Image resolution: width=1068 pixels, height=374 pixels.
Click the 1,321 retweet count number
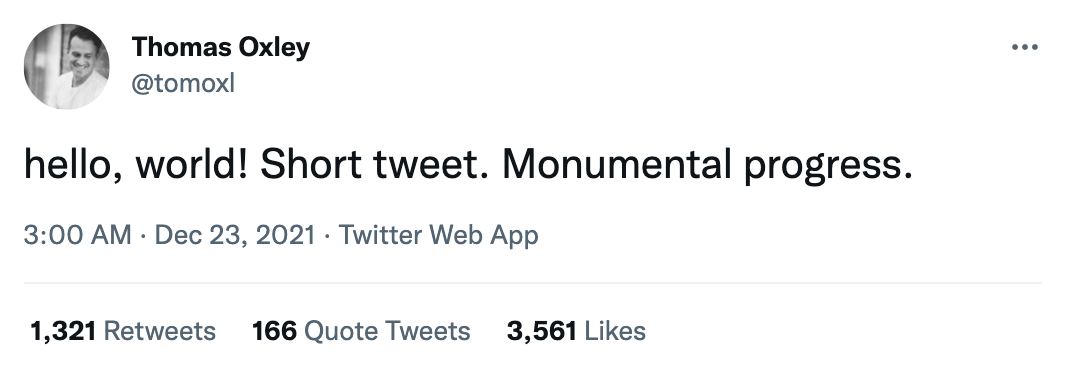click(63, 332)
